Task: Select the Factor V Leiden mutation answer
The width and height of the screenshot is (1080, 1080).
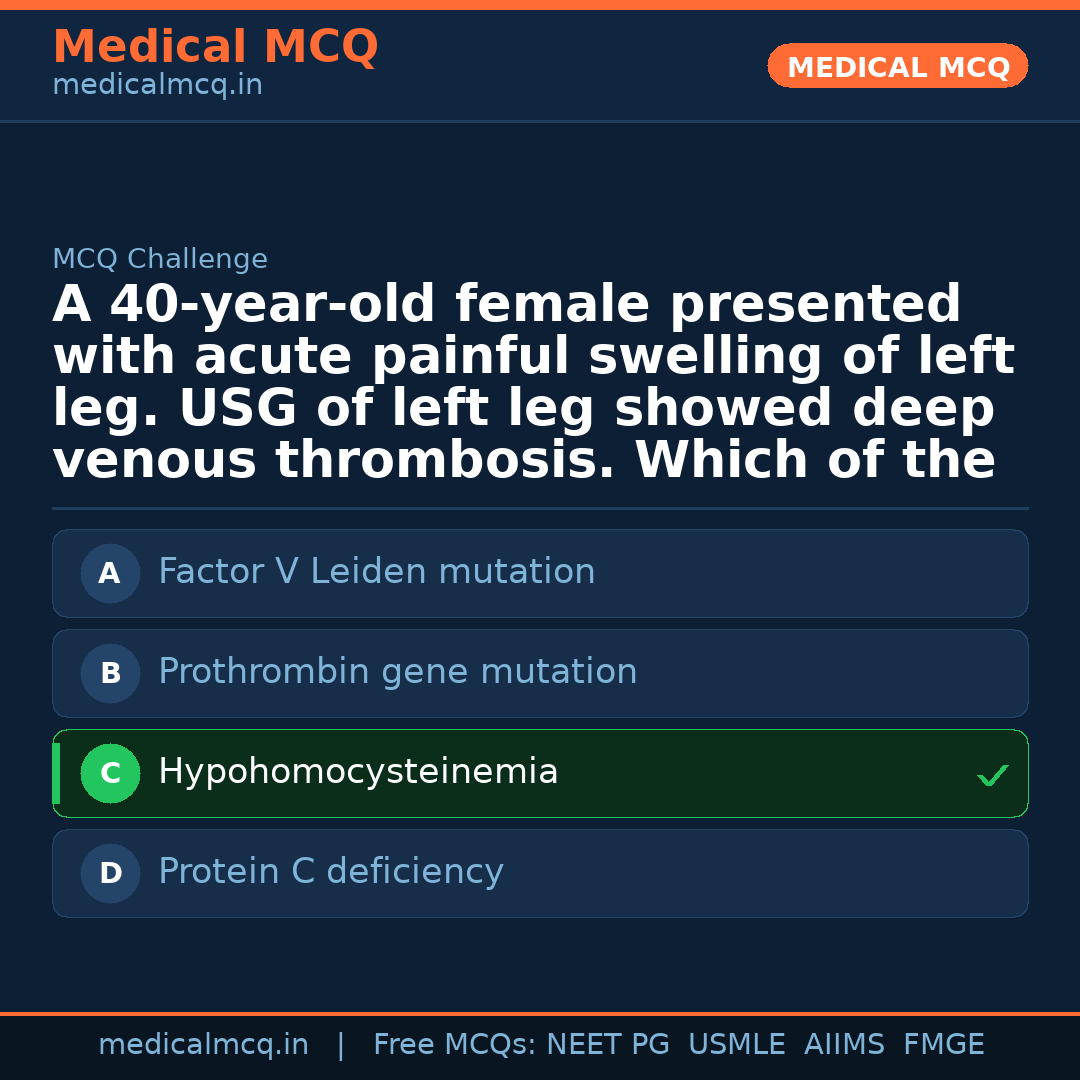Action: [x=377, y=572]
